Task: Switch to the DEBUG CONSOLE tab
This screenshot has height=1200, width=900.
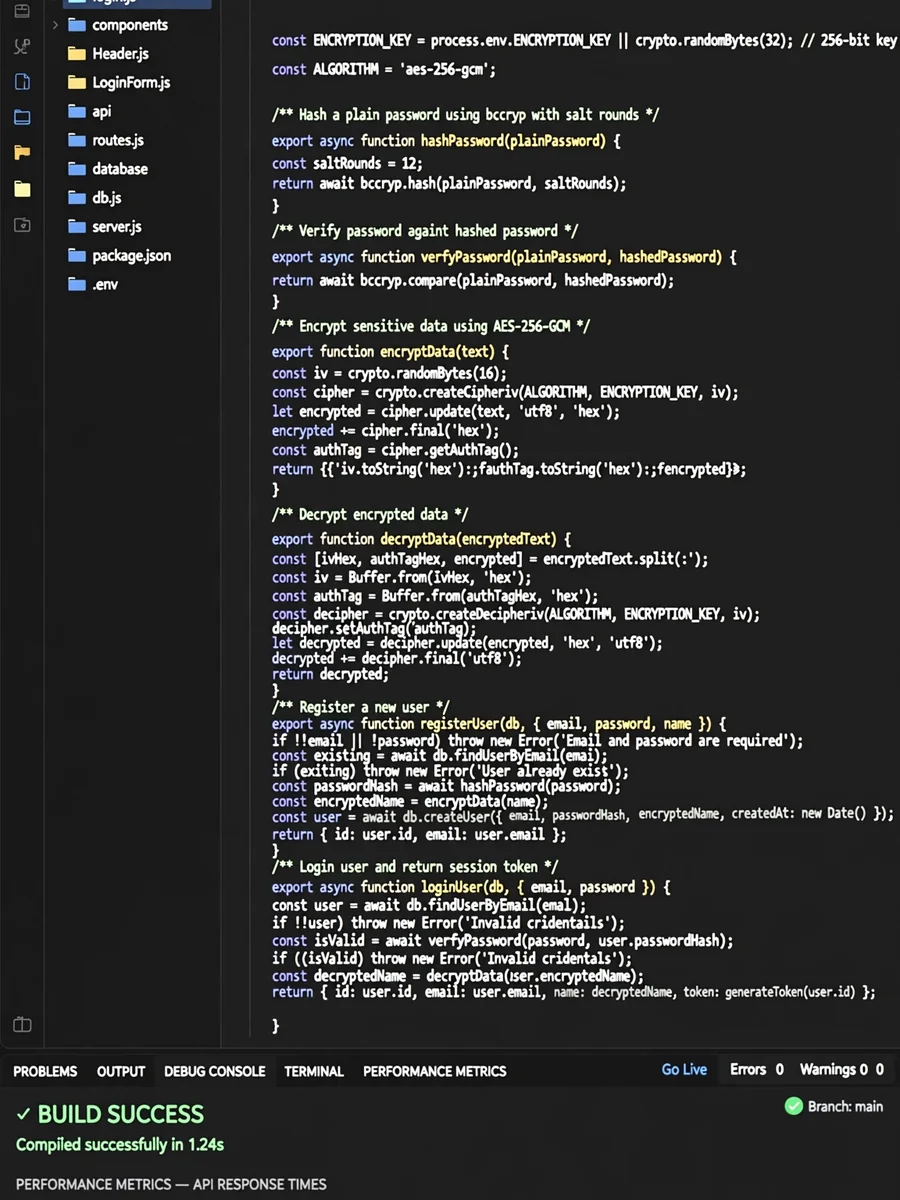Action: pyautogui.click(x=215, y=1071)
